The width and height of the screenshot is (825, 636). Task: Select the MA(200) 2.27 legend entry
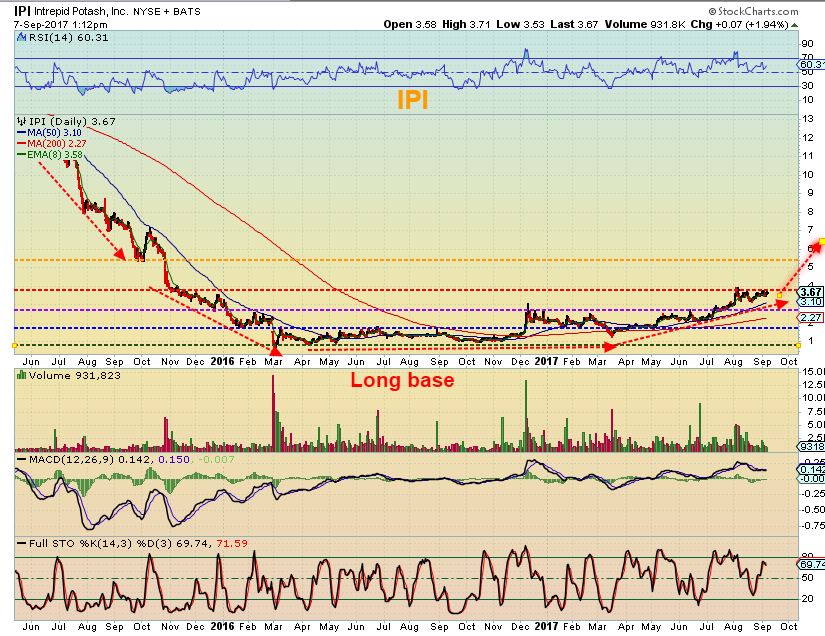pos(57,144)
